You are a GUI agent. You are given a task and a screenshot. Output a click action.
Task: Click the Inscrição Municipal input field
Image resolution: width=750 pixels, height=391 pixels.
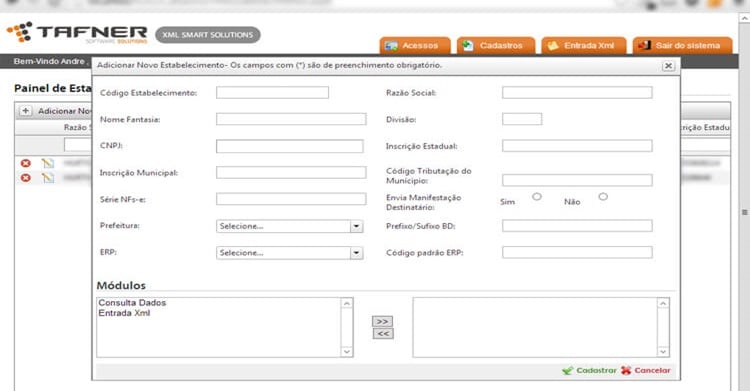point(291,172)
